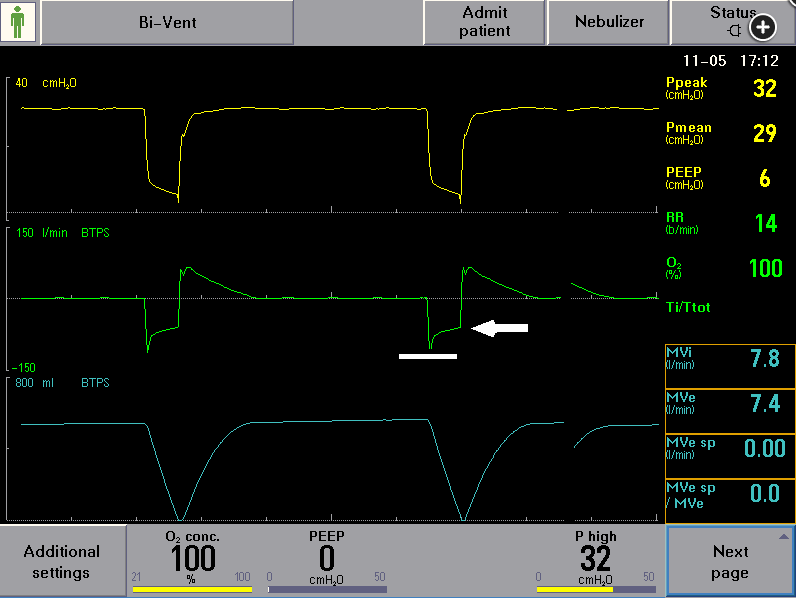Click the white horizontal line below the flow curve

[x=427, y=355]
